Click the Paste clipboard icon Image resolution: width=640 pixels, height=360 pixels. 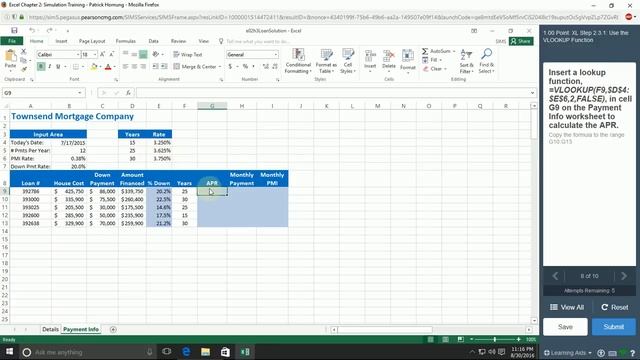[x=10, y=56]
